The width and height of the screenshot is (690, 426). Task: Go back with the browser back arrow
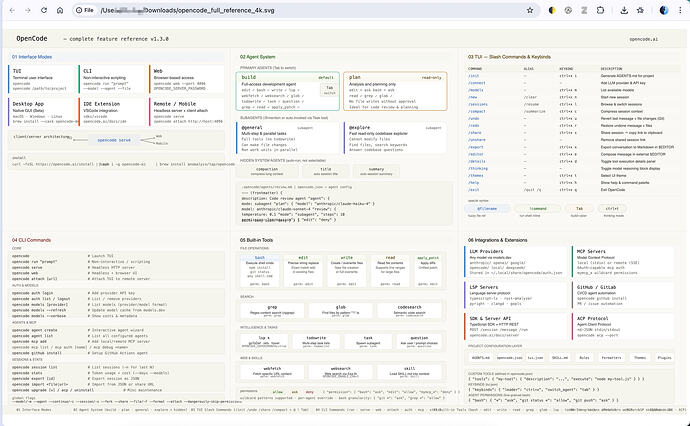point(12,10)
